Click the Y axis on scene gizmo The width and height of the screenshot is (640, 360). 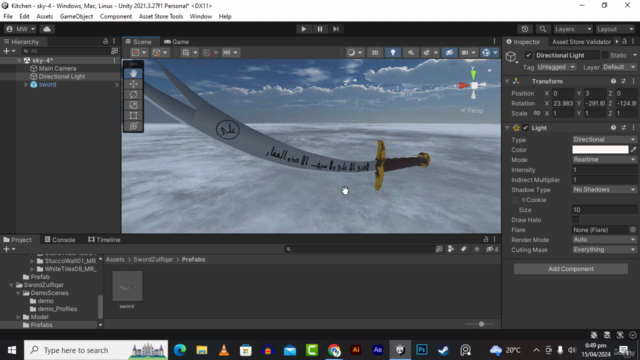[x=473, y=75]
